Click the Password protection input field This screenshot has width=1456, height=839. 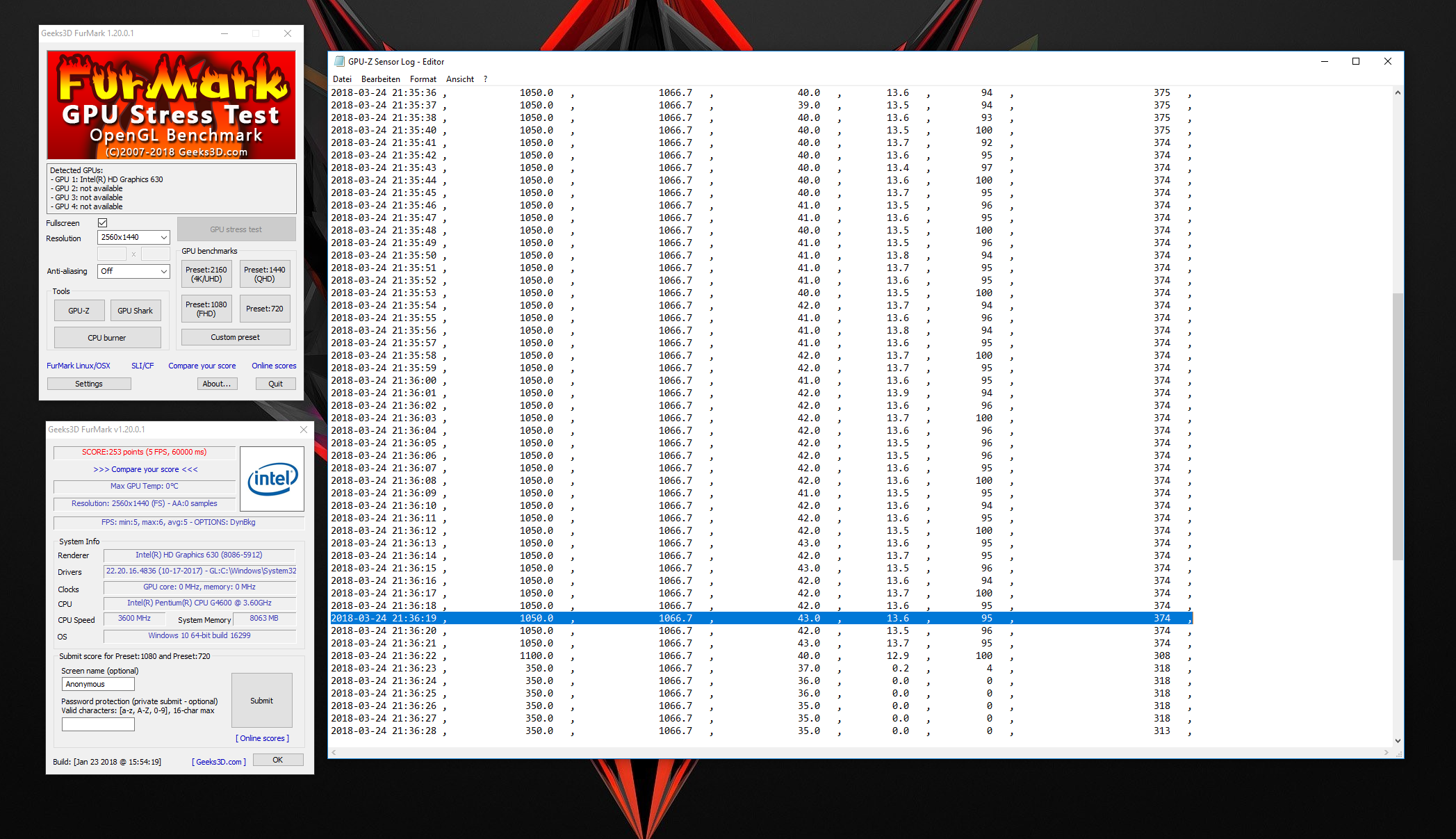98,724
